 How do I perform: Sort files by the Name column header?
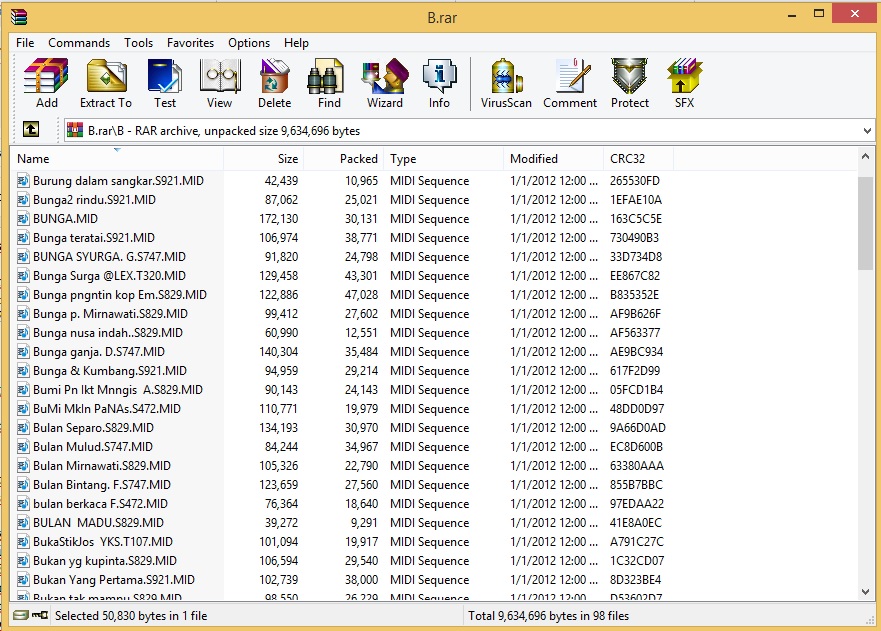click(117, 158)
